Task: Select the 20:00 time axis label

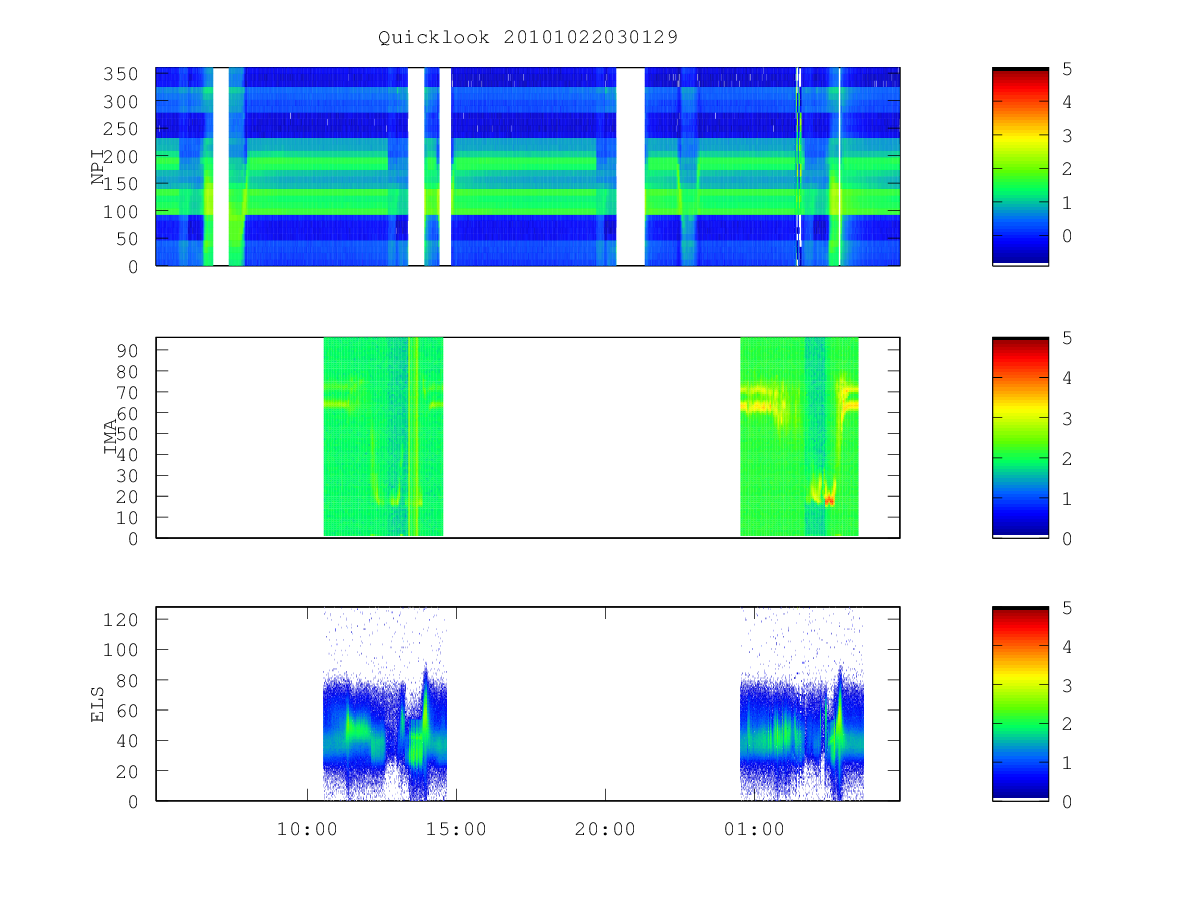Action: 605,829
